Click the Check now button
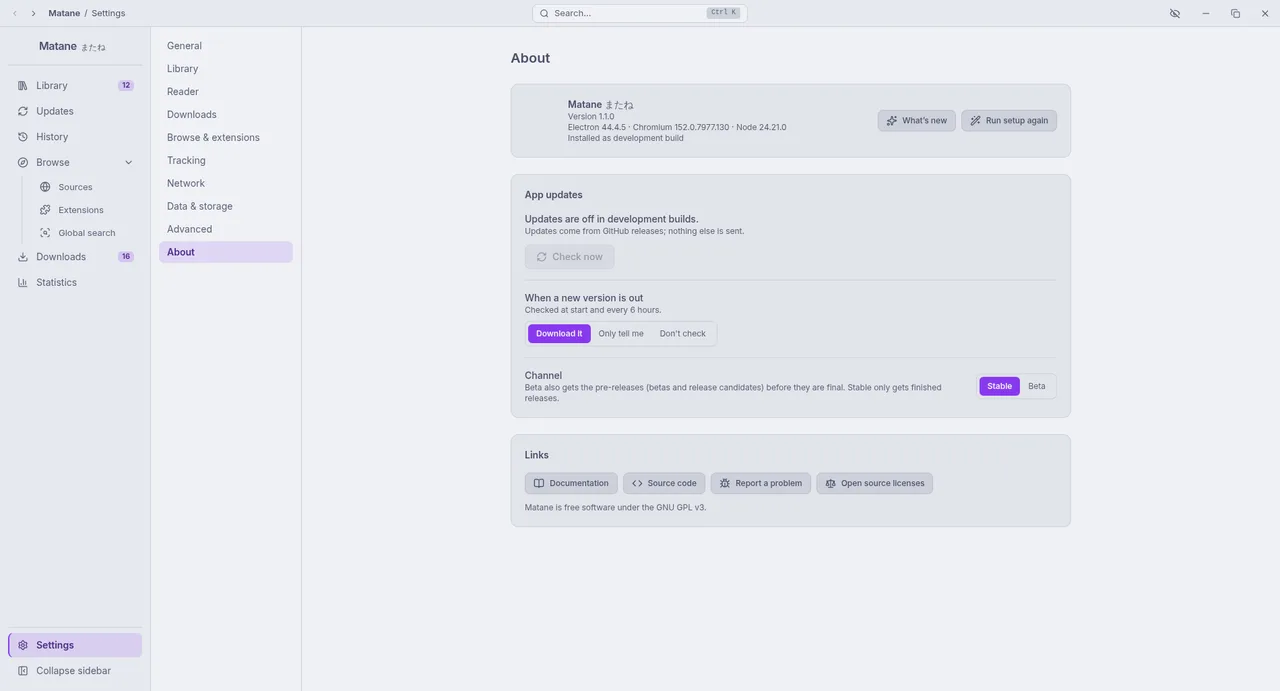 point(569,257)
